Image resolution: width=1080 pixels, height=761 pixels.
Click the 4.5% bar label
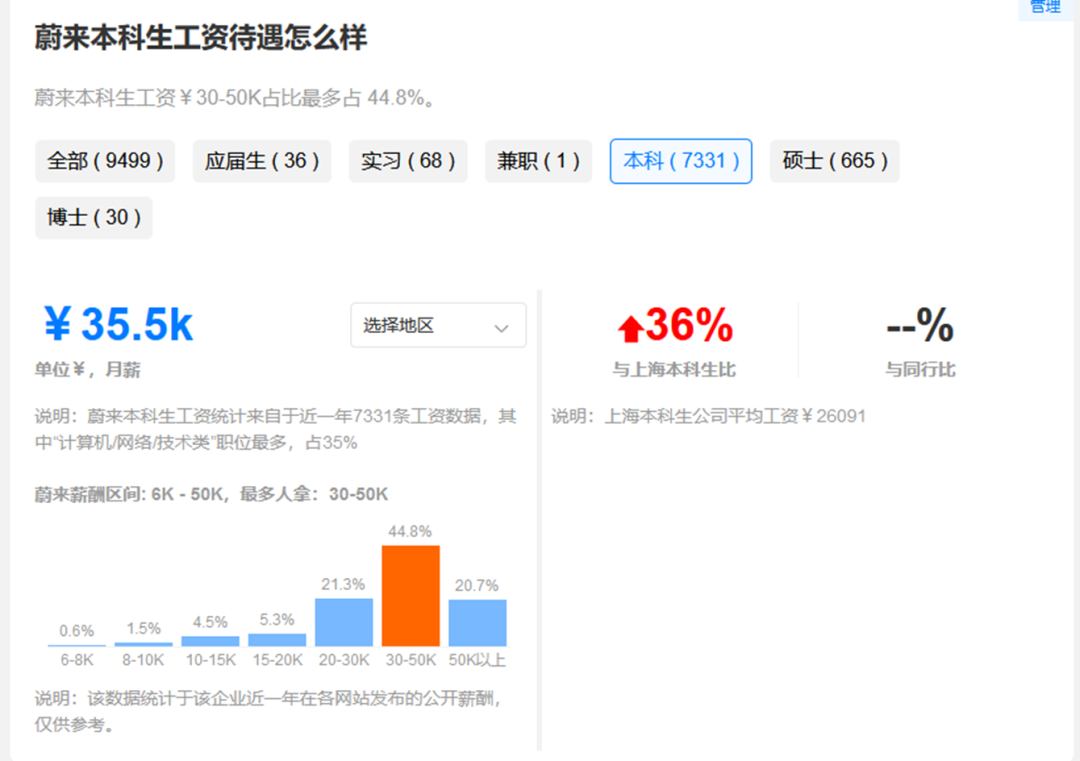pos(210,623)
